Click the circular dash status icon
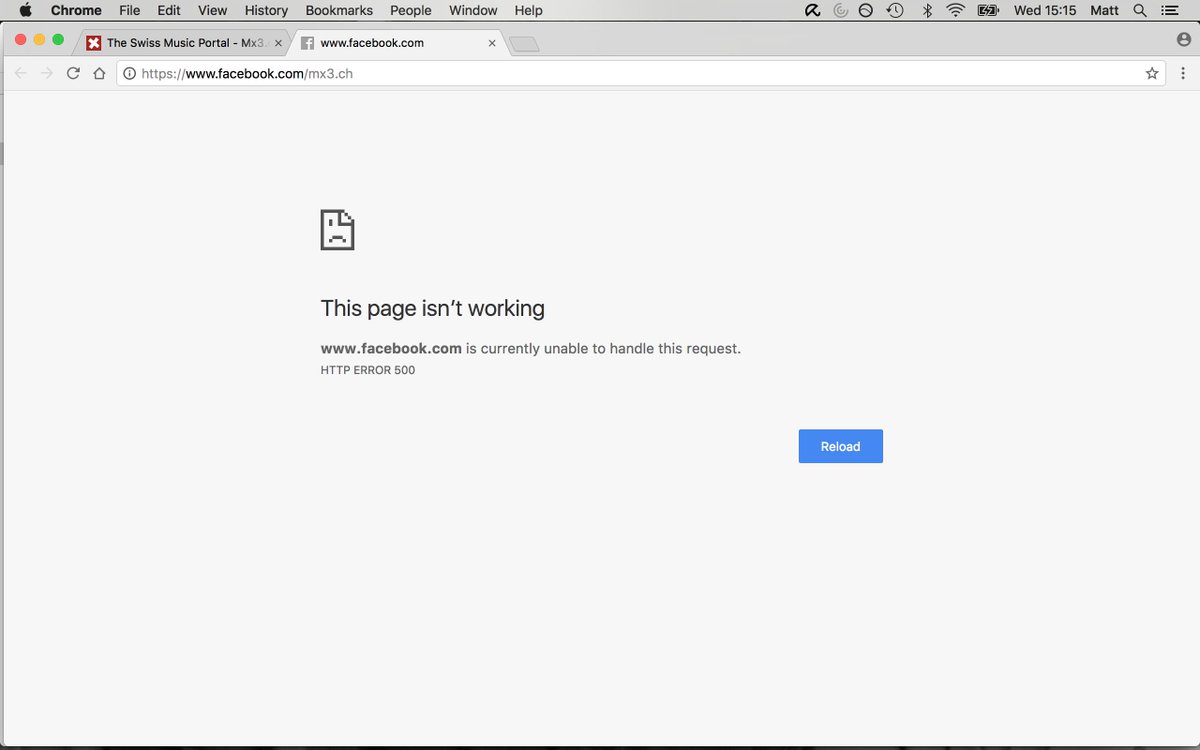1200x750 pixels. pyautogui.click(x=866, y=10)
